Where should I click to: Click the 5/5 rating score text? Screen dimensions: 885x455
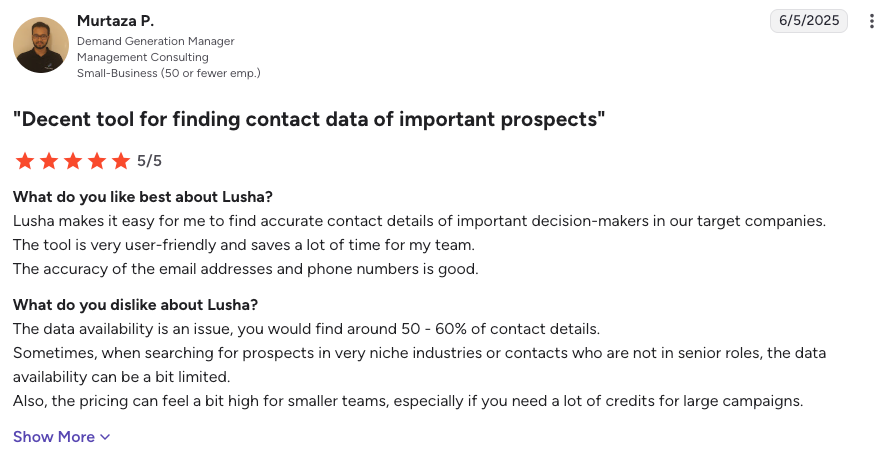[x=150, y=161]
